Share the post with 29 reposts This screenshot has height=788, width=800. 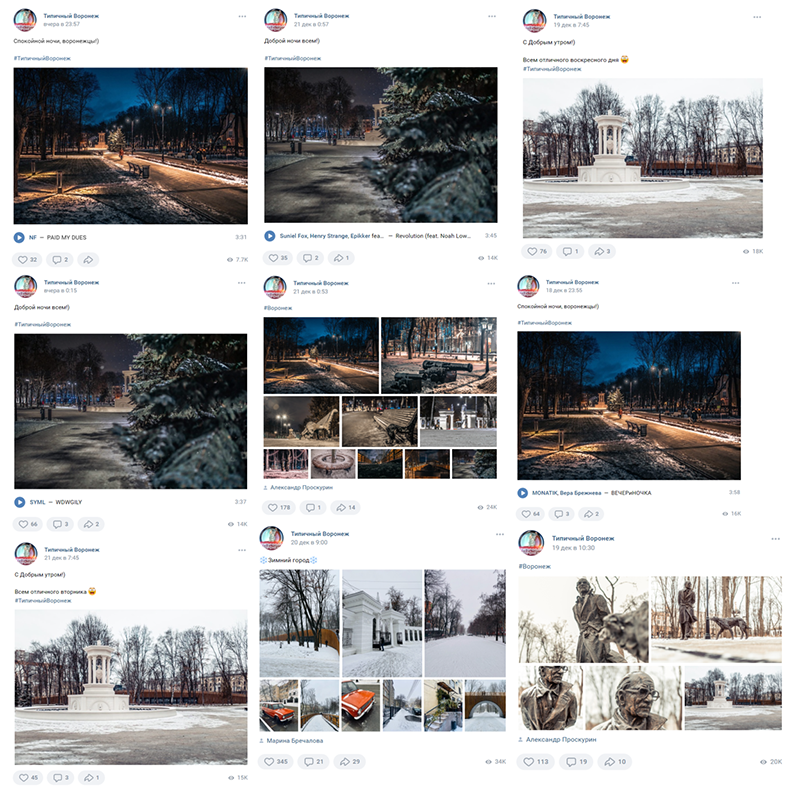coord(350,761)
